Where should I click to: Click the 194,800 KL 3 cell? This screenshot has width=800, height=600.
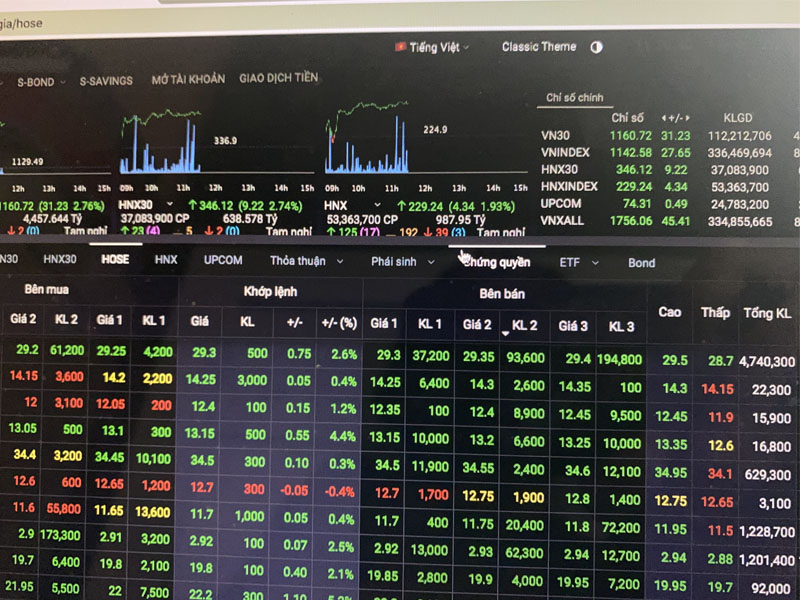click(x=619, y=360)
